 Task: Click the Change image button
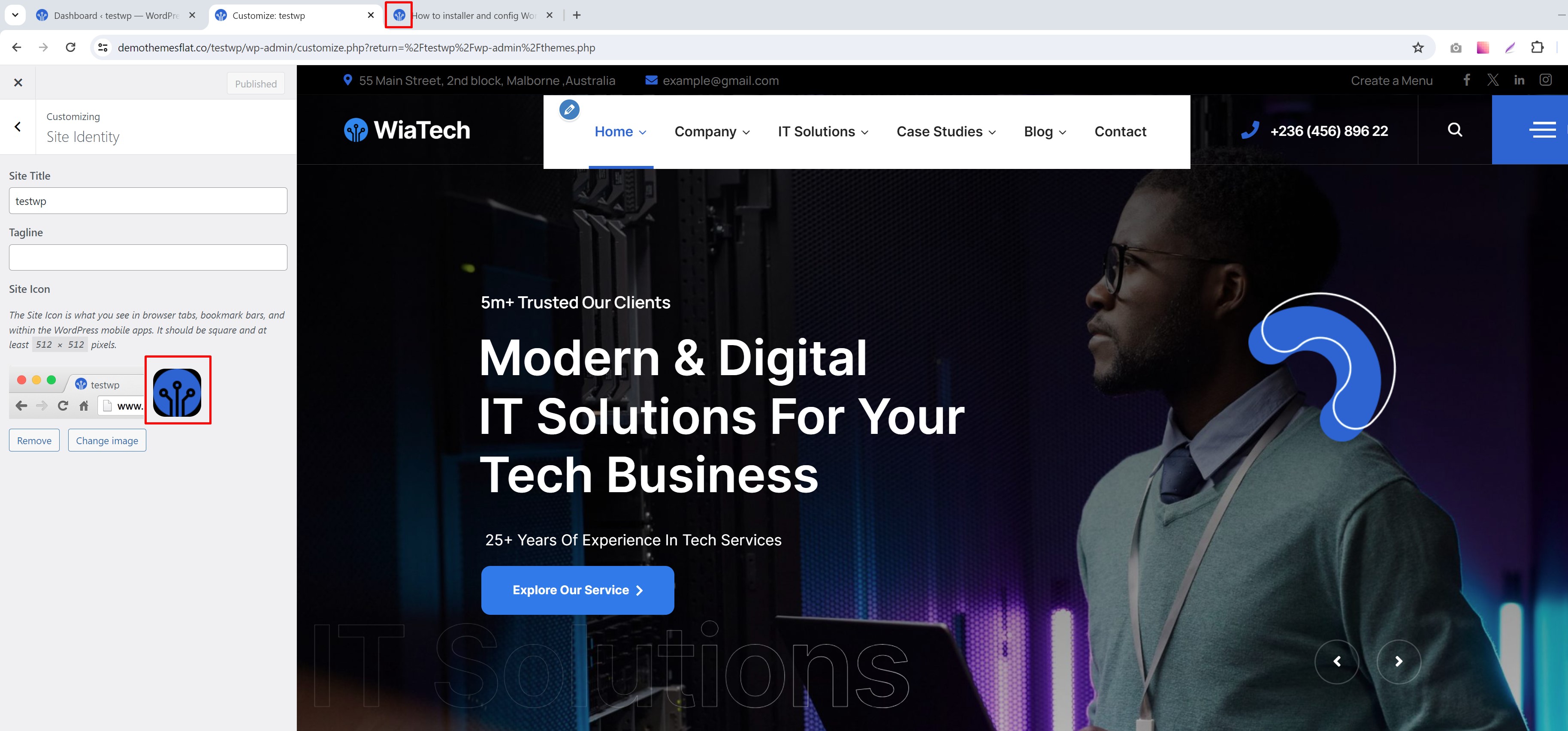pos(107,440)
